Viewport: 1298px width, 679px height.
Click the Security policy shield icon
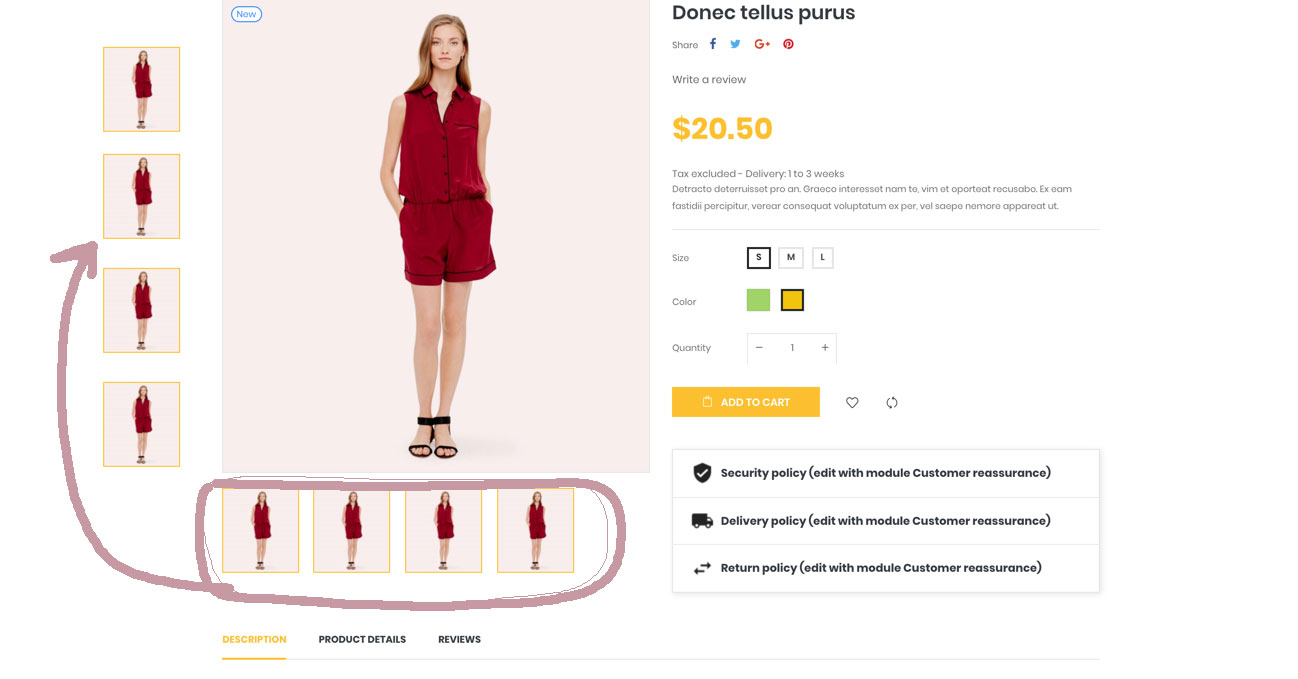click(702, 473)
